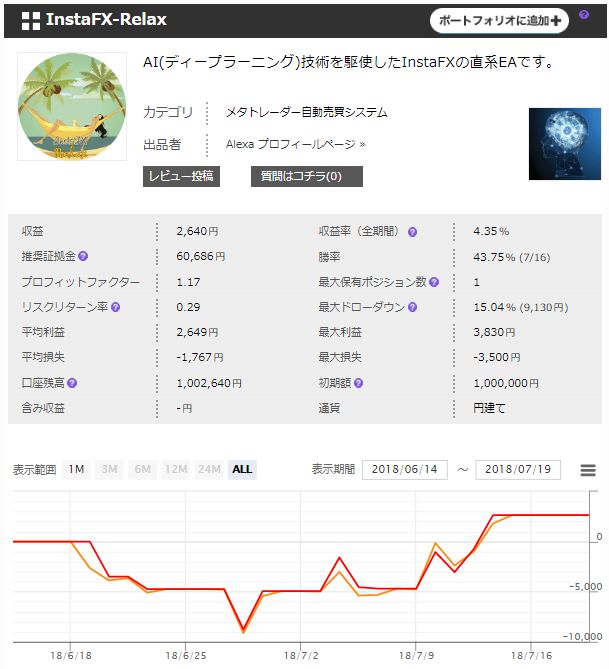The image size is (609, 669).
Task: Select the 6M display range
Action: [x=143, y=469]
